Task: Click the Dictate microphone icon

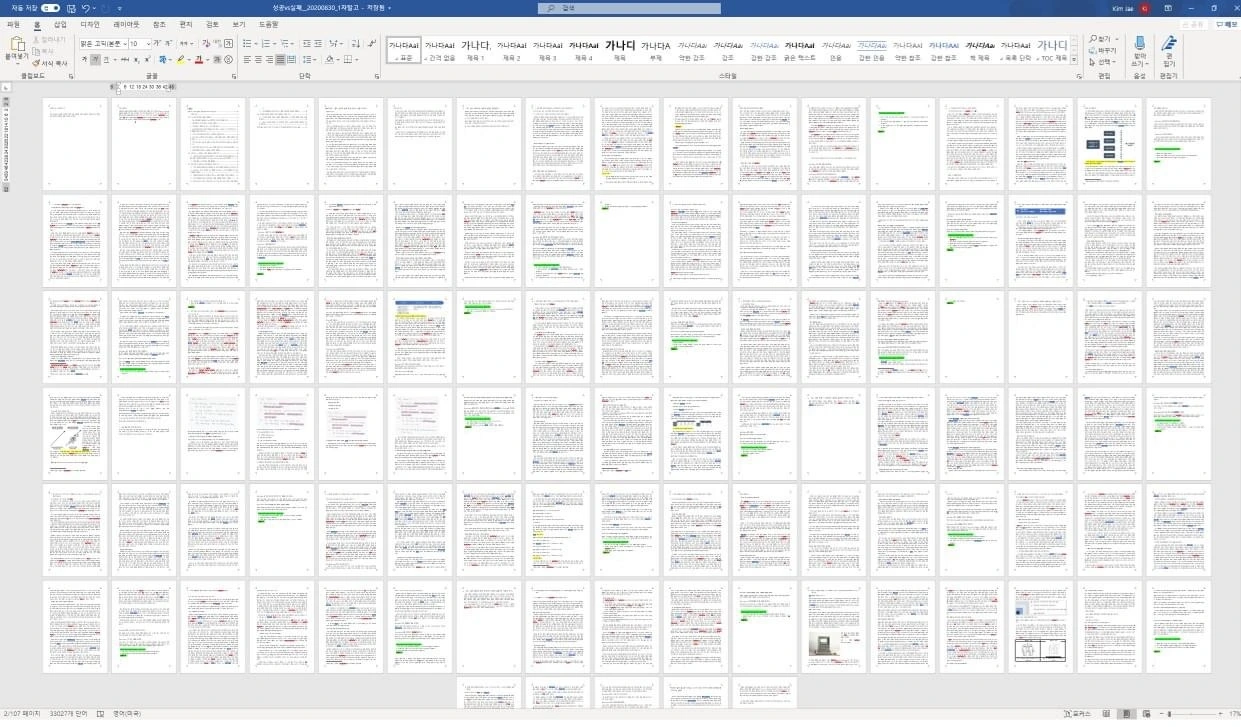Action: (x=1139, y=43)
